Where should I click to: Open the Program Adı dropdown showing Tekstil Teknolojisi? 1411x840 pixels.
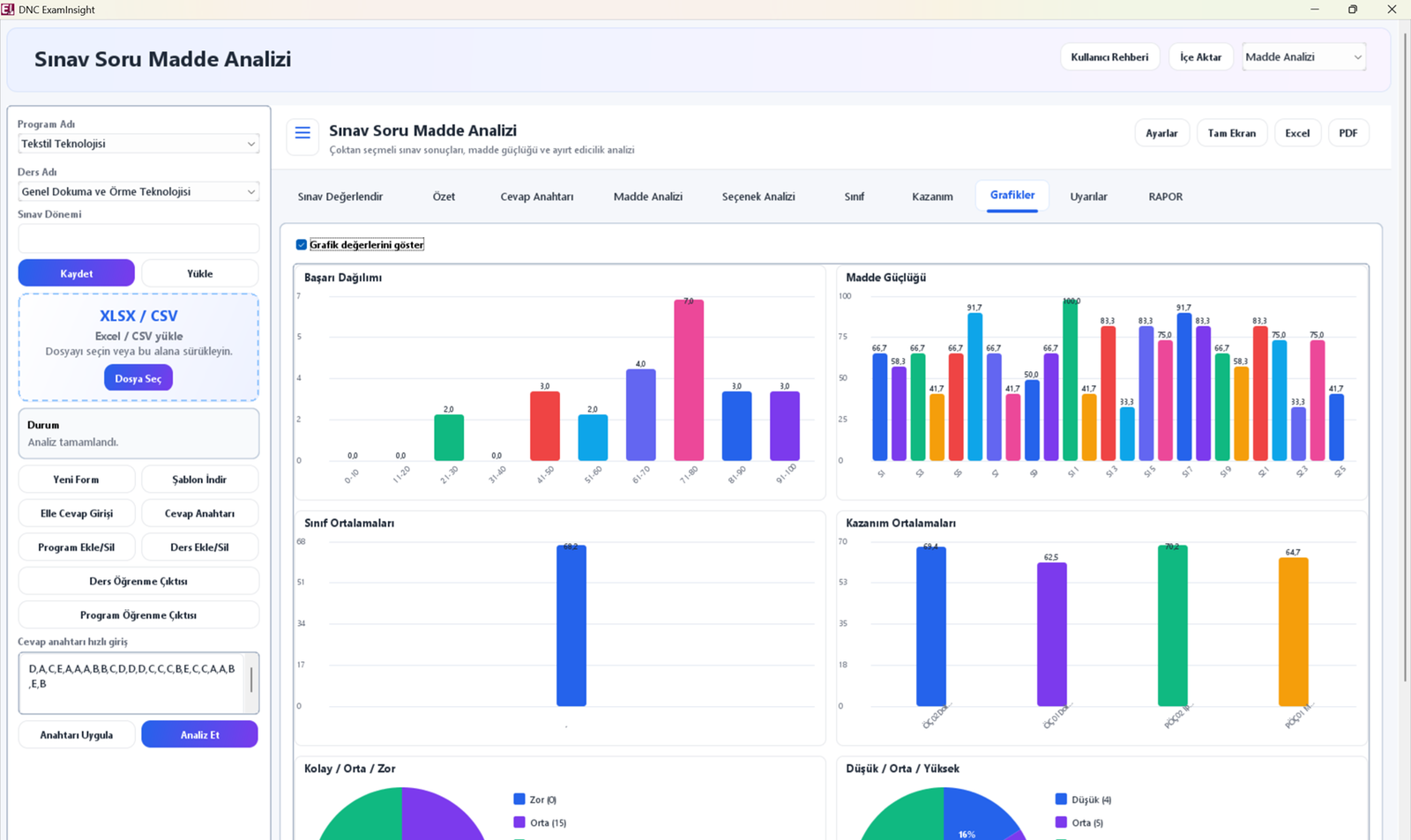point(138,144)
